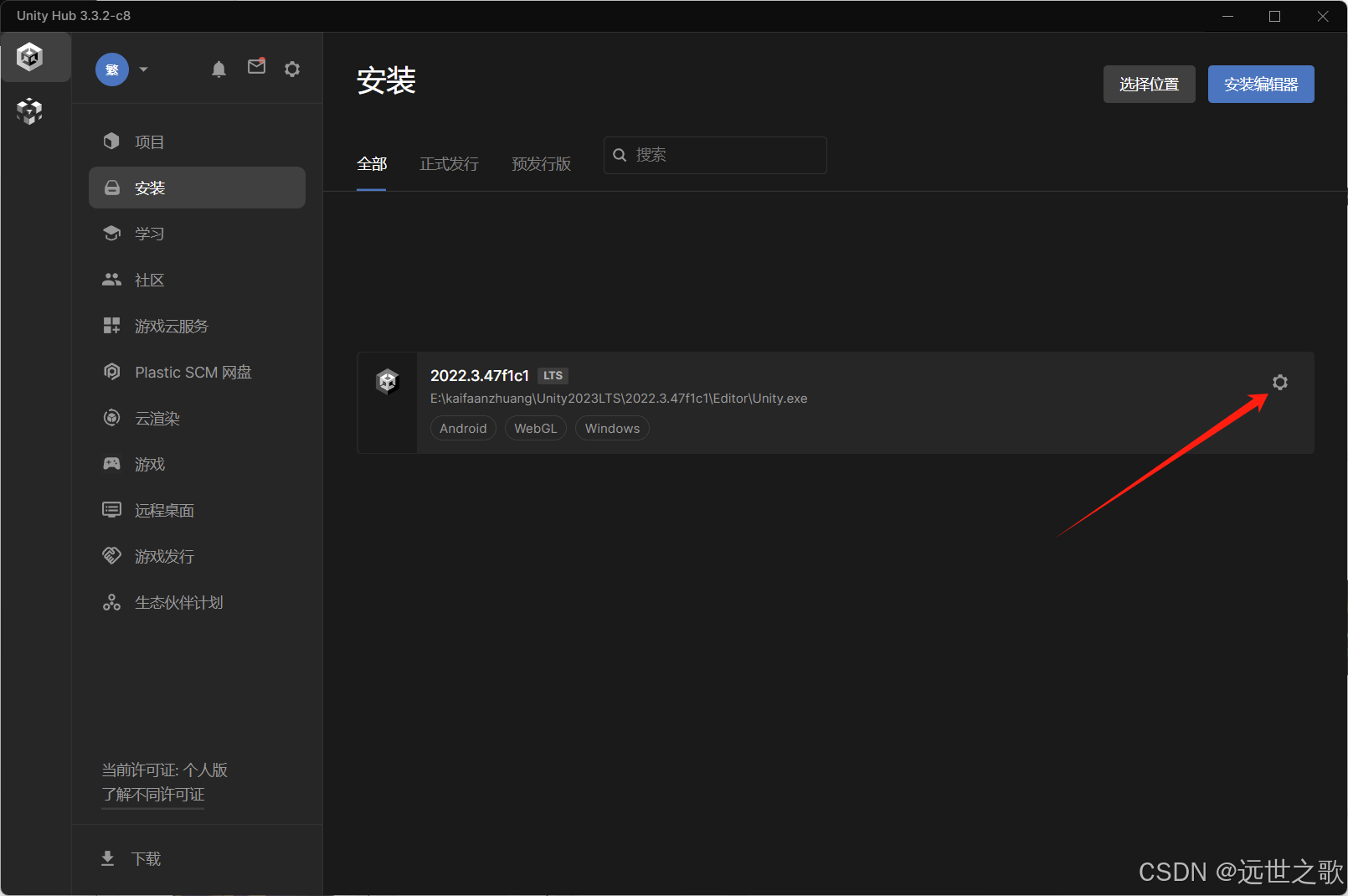Screen dimensions: 1348x896
Task: Open the account avatar
Action: click(112, 70)
